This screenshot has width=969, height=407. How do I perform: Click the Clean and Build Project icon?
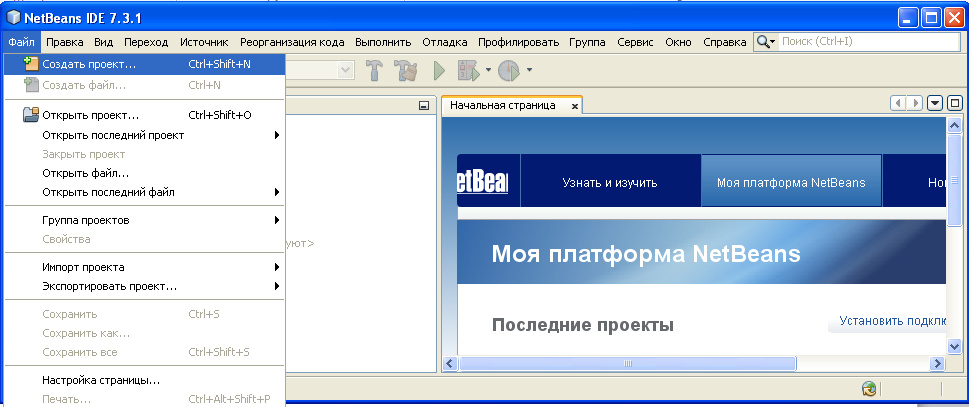click(405, 70)
